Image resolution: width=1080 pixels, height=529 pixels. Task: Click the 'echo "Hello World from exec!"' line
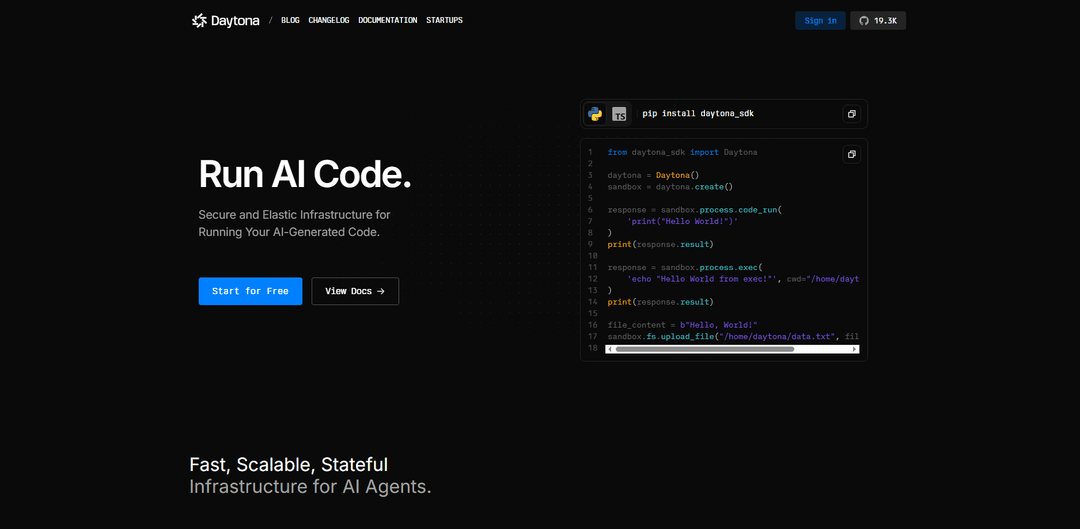tap(744, 279)
